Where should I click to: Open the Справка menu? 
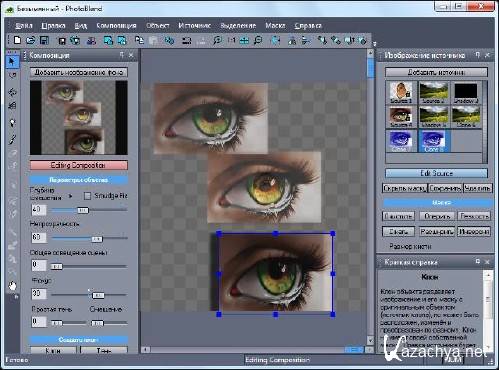coord(308,26)
